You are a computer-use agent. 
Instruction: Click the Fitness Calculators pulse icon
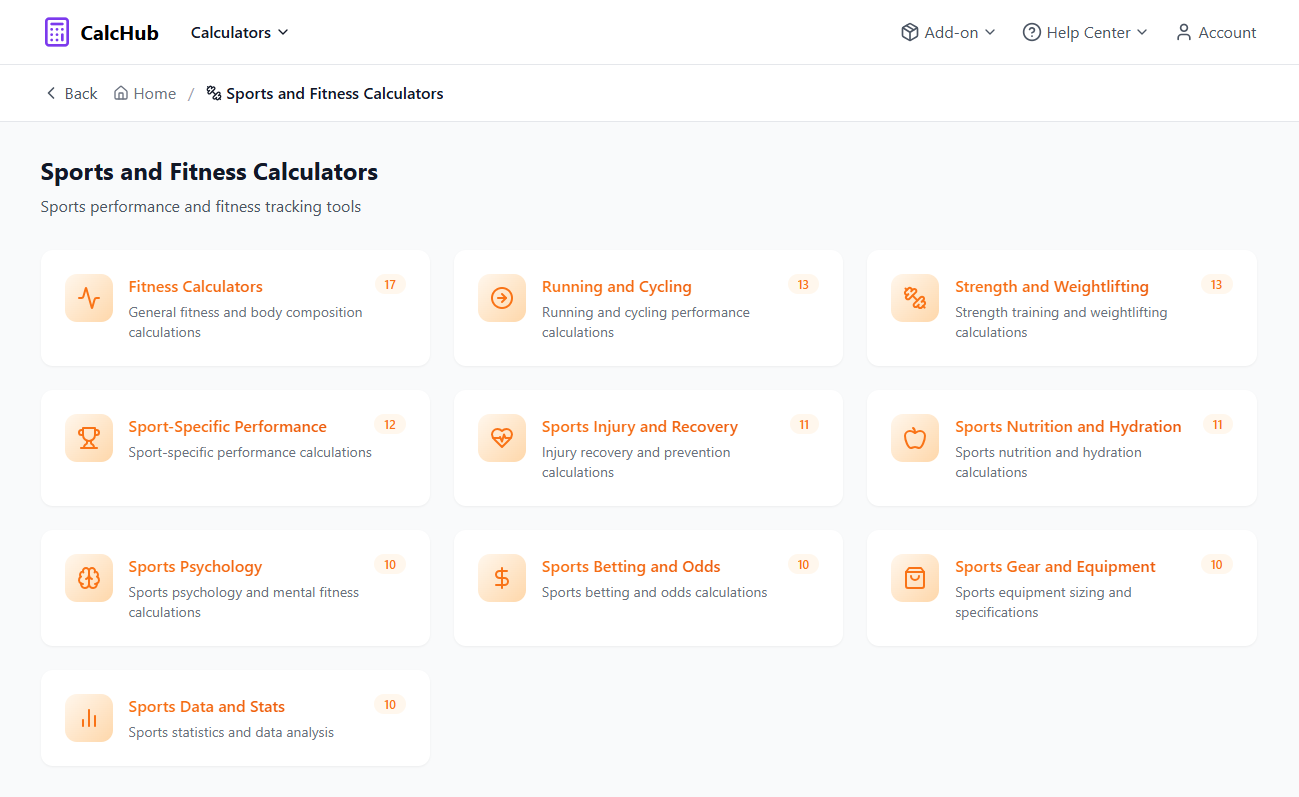(x=89, y=298)
